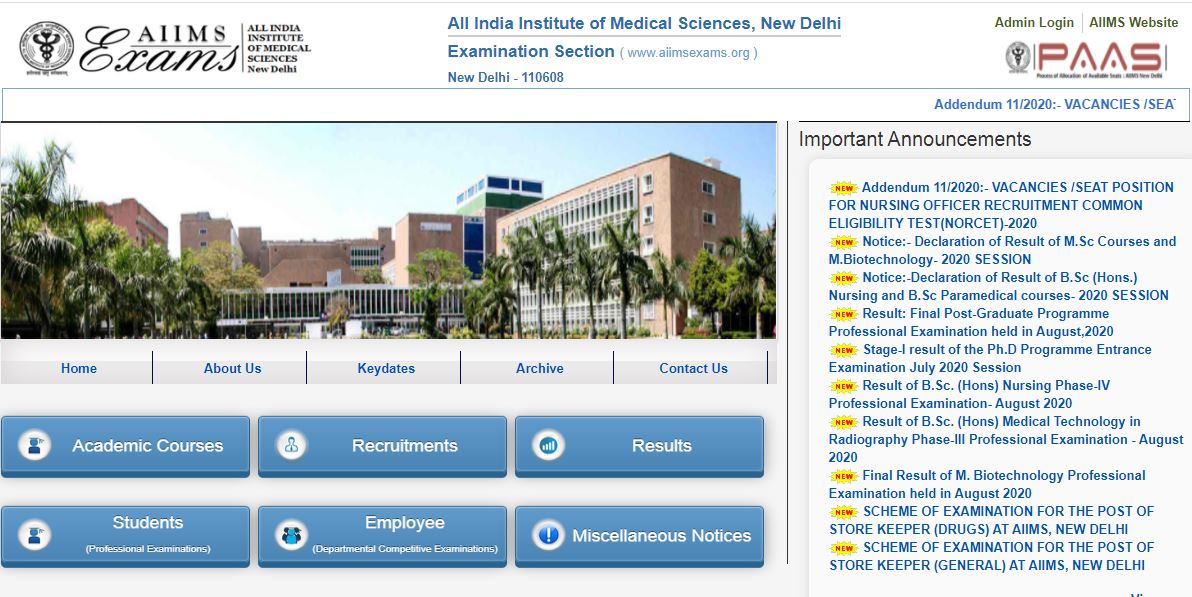Click the Students tile icon
Image resolution: width=1192 pixels, height=597 pixels.
[x=34, y=535]
